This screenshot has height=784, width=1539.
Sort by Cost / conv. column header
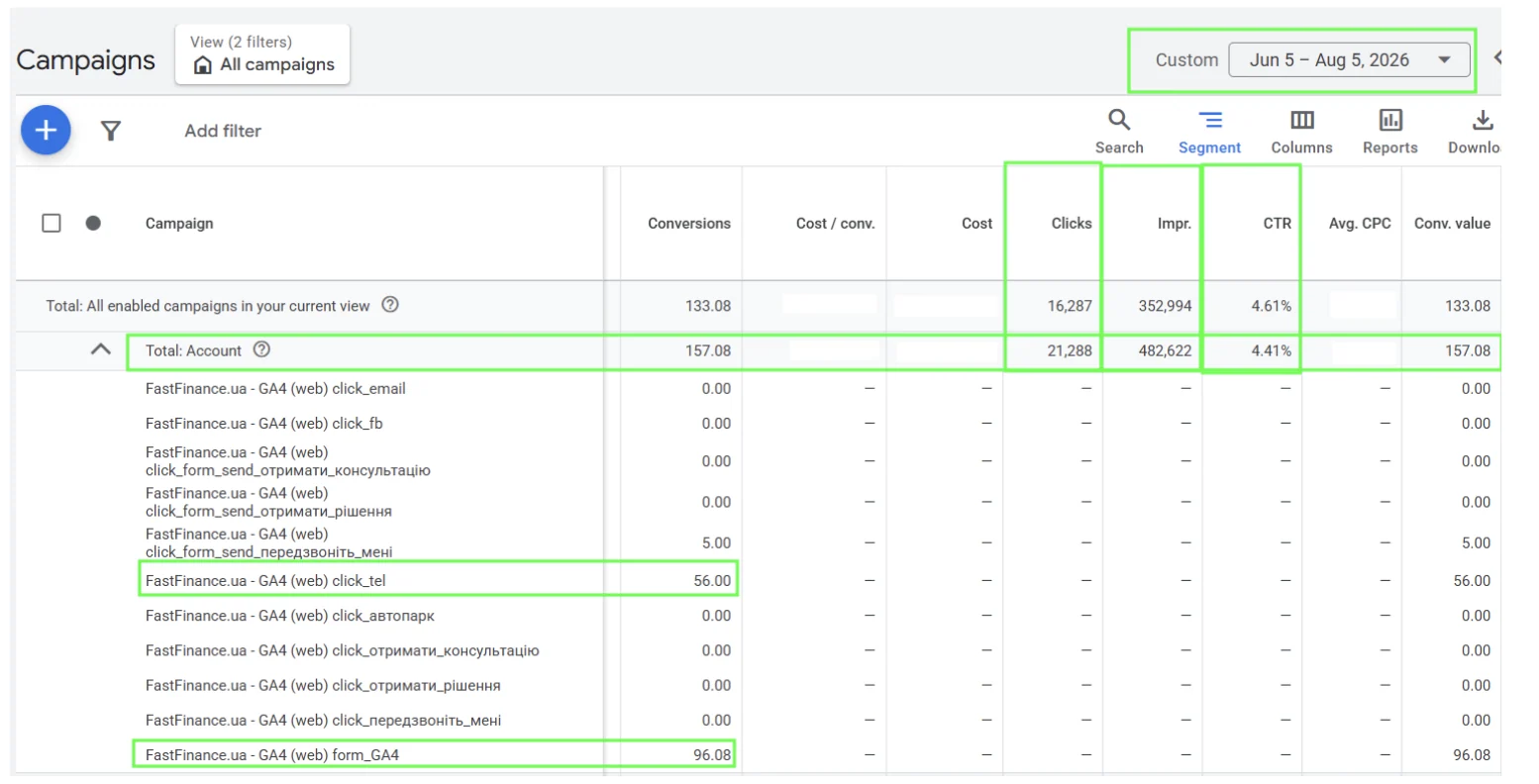[x=835, y=224]
